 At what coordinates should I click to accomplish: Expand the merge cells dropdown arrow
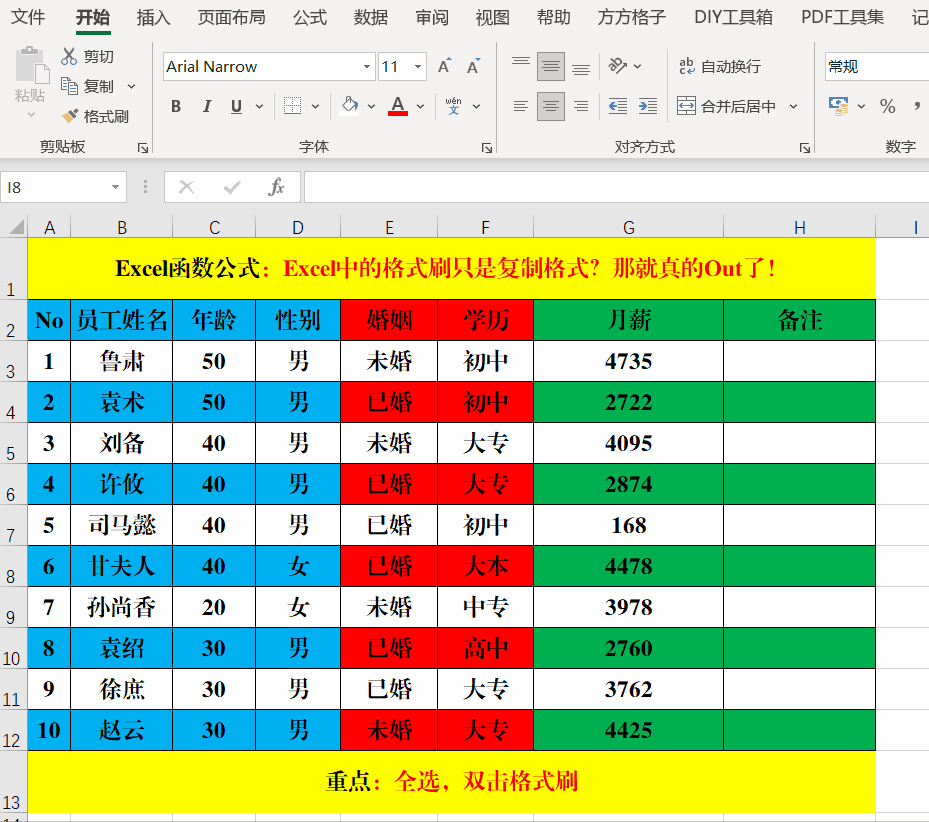793,107
